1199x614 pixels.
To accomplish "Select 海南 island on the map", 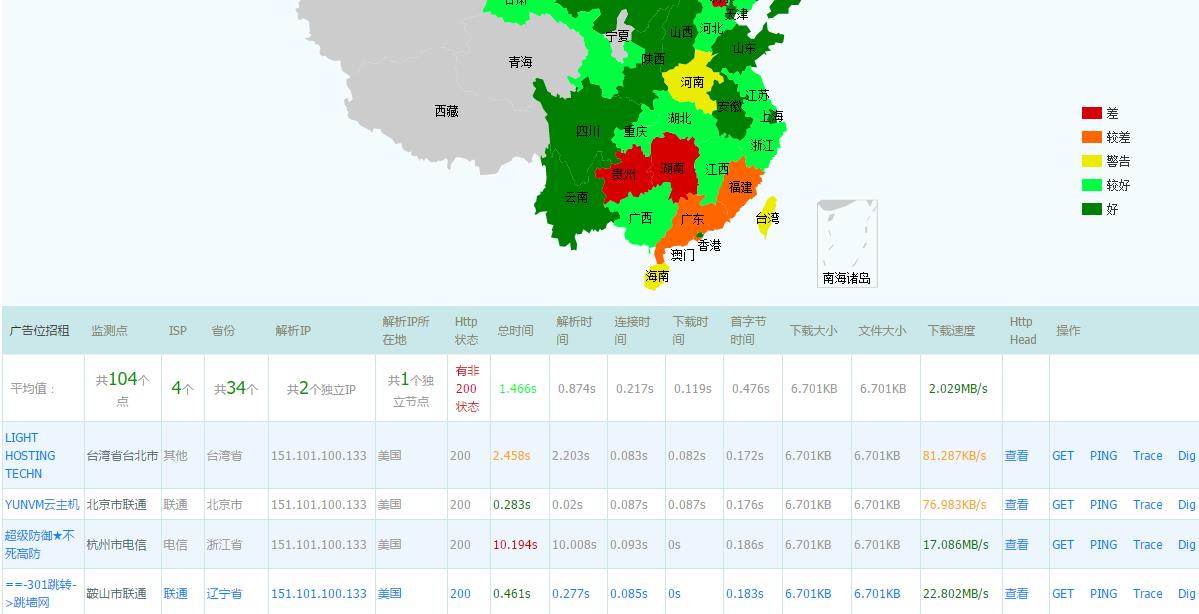I will pyautogui.click(x=656, y=277).
